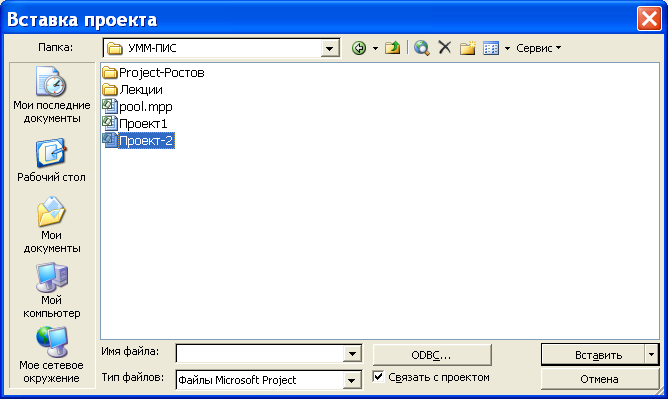The height and width of the screenshot is (399, 668).
Task: Click the Отмена button
Action: (x=599, y=379)
